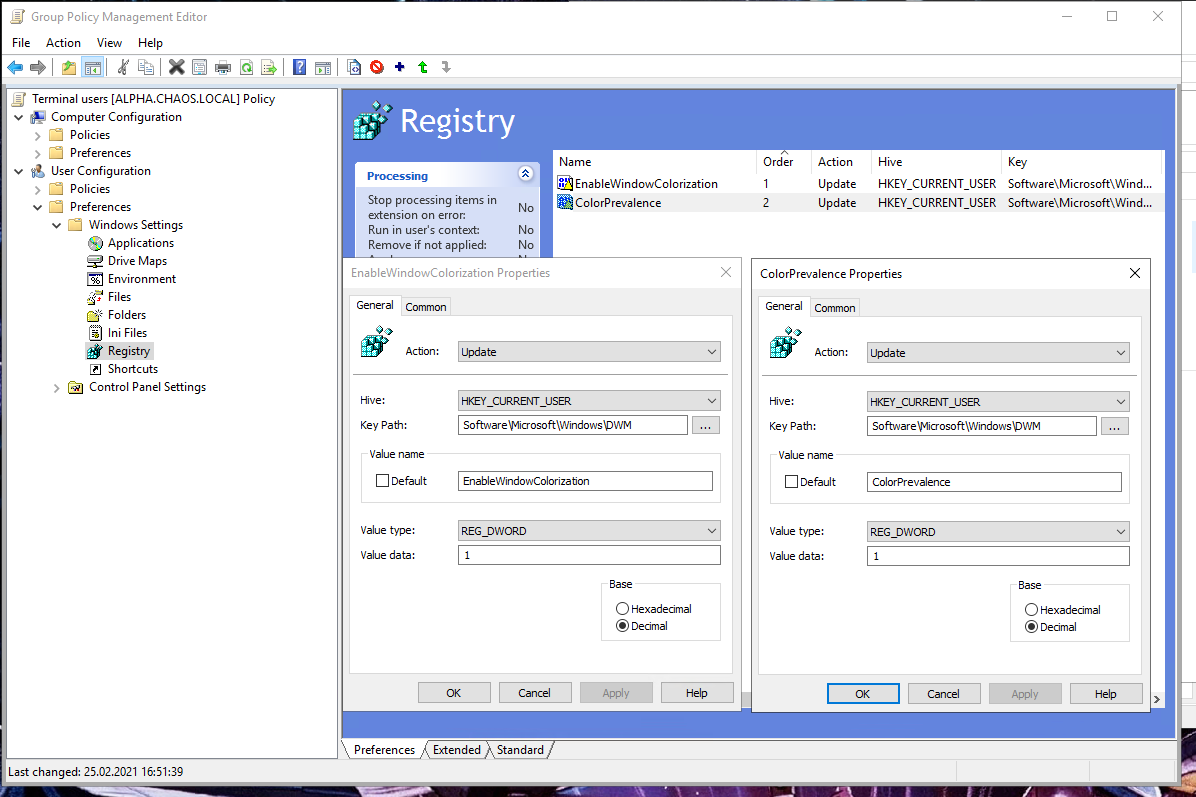Check Default in ColorPrevalence Properties

coord(792,481)
